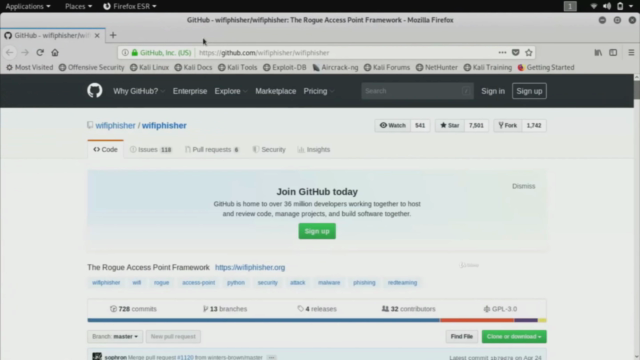
Task: Open the page actions three-dot menu
Action: [x=502, y=53]
